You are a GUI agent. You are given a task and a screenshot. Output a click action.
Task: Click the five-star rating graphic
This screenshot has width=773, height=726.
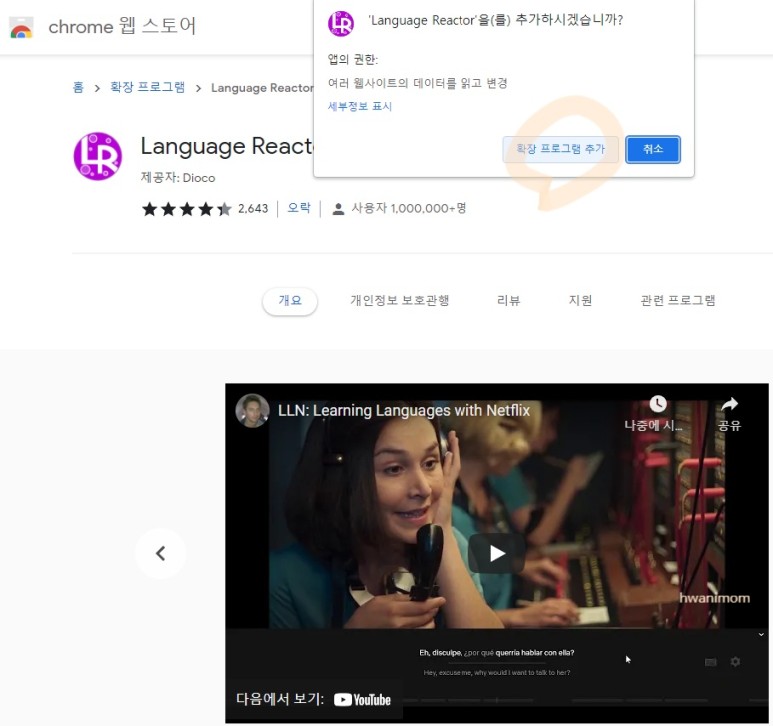tap(186, 209)
